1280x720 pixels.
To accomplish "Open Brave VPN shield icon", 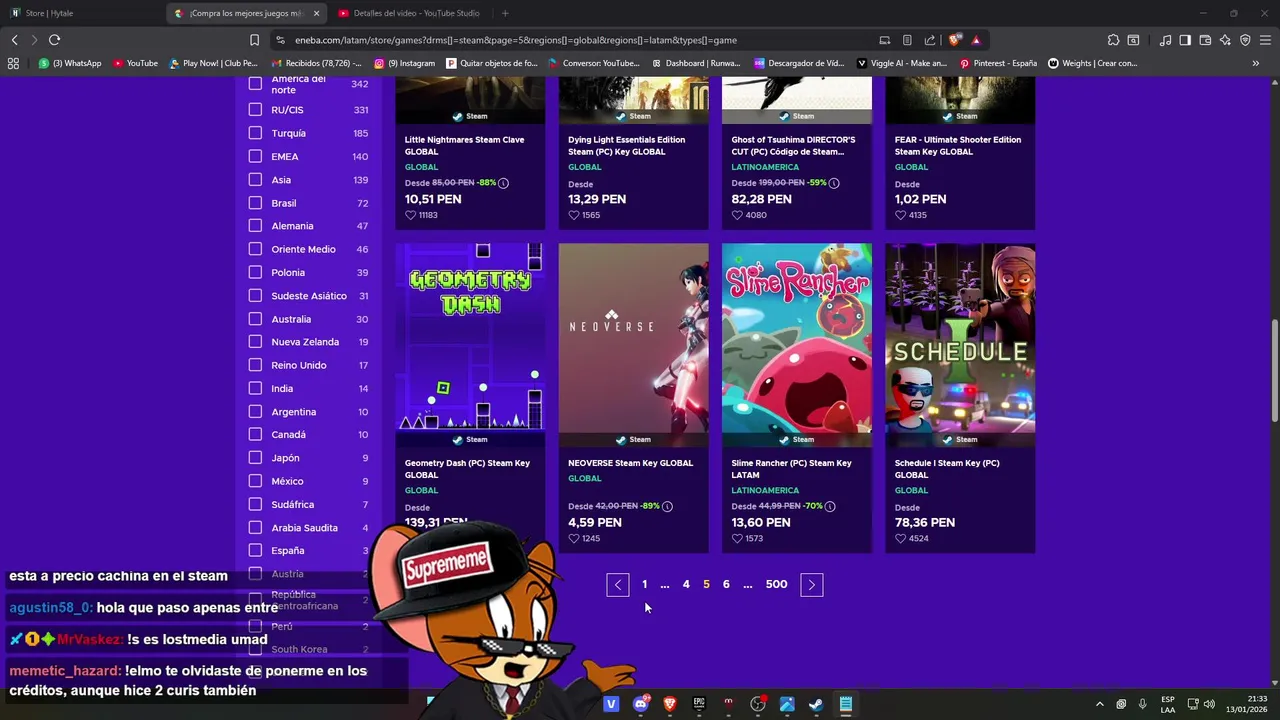I will click(1245, 40).
